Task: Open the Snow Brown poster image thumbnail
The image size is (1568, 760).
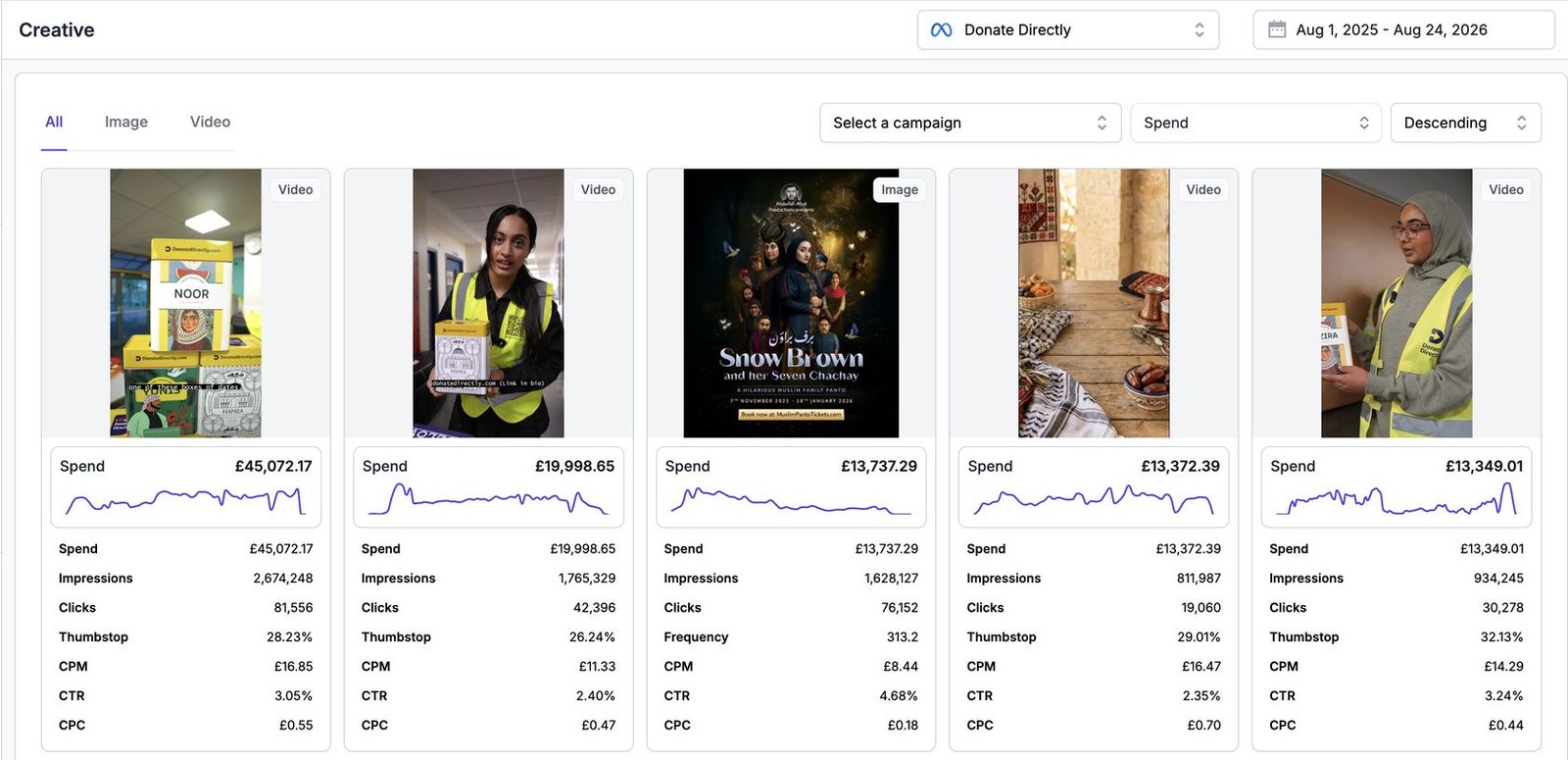Action: click(791, 303)
